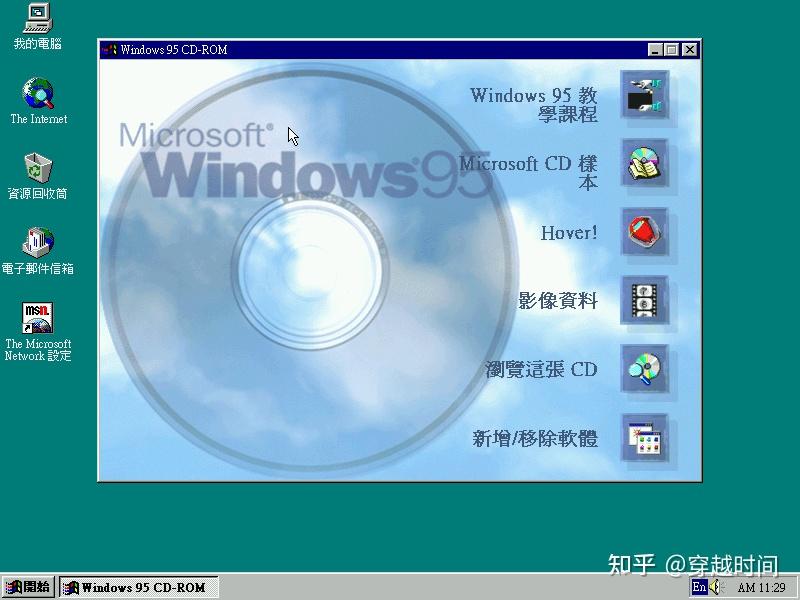Open the 影像資料 film strip icon
Screen dimensions: 800x600
644,300
